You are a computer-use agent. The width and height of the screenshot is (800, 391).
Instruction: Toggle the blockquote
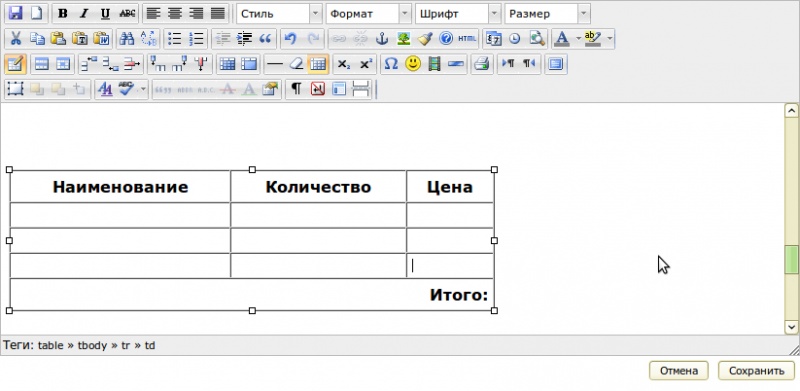pos(265,39)
